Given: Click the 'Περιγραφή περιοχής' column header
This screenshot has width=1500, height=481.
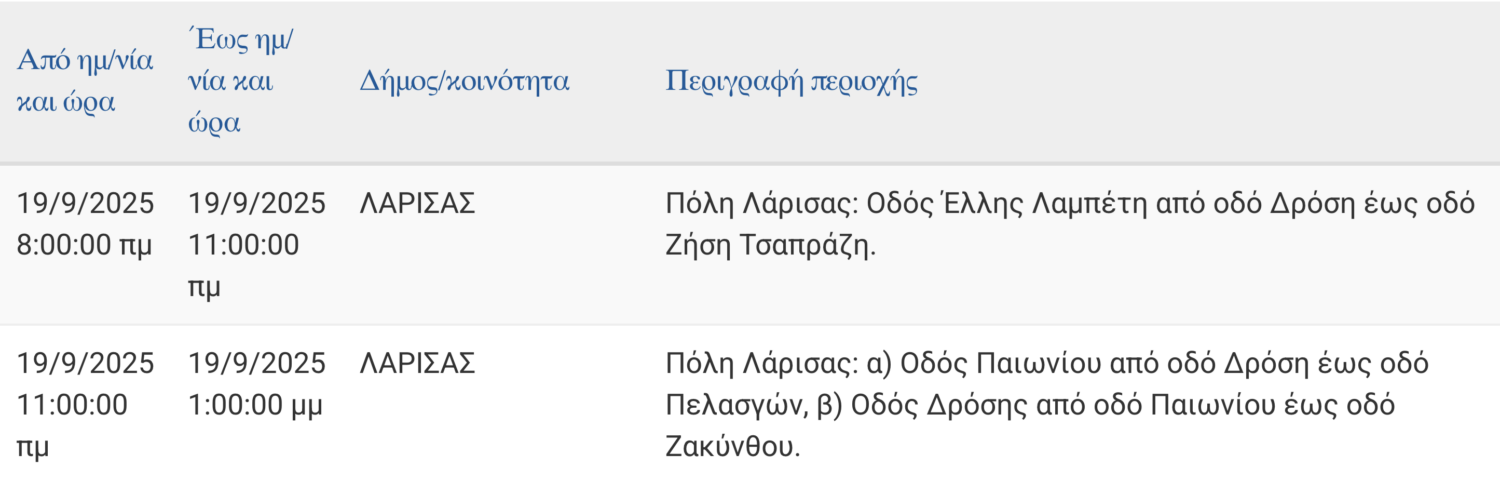Looking at the screenshot, I should point(791,82).
